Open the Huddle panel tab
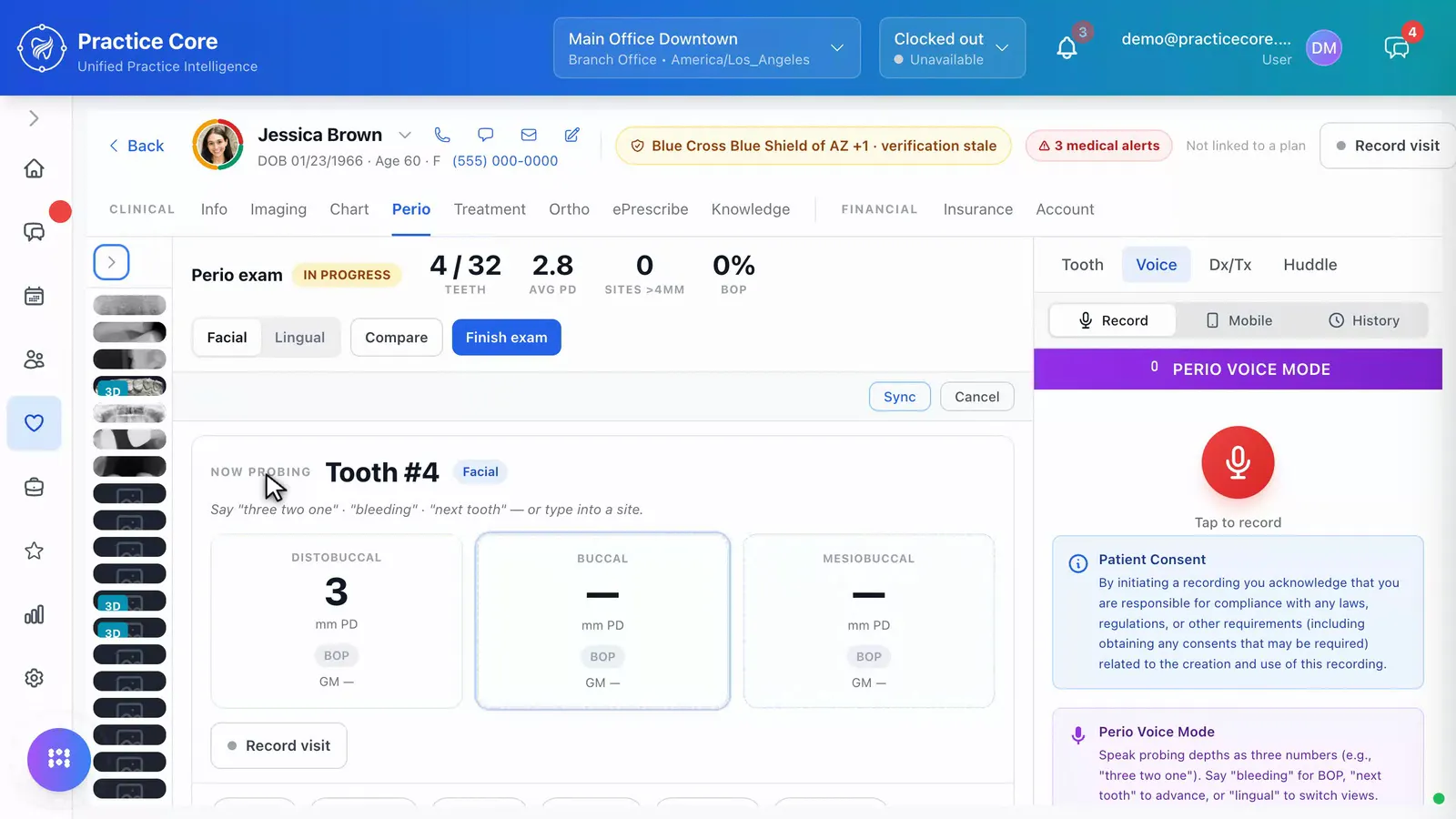 pyautogui.click(x=1310, y=265)
